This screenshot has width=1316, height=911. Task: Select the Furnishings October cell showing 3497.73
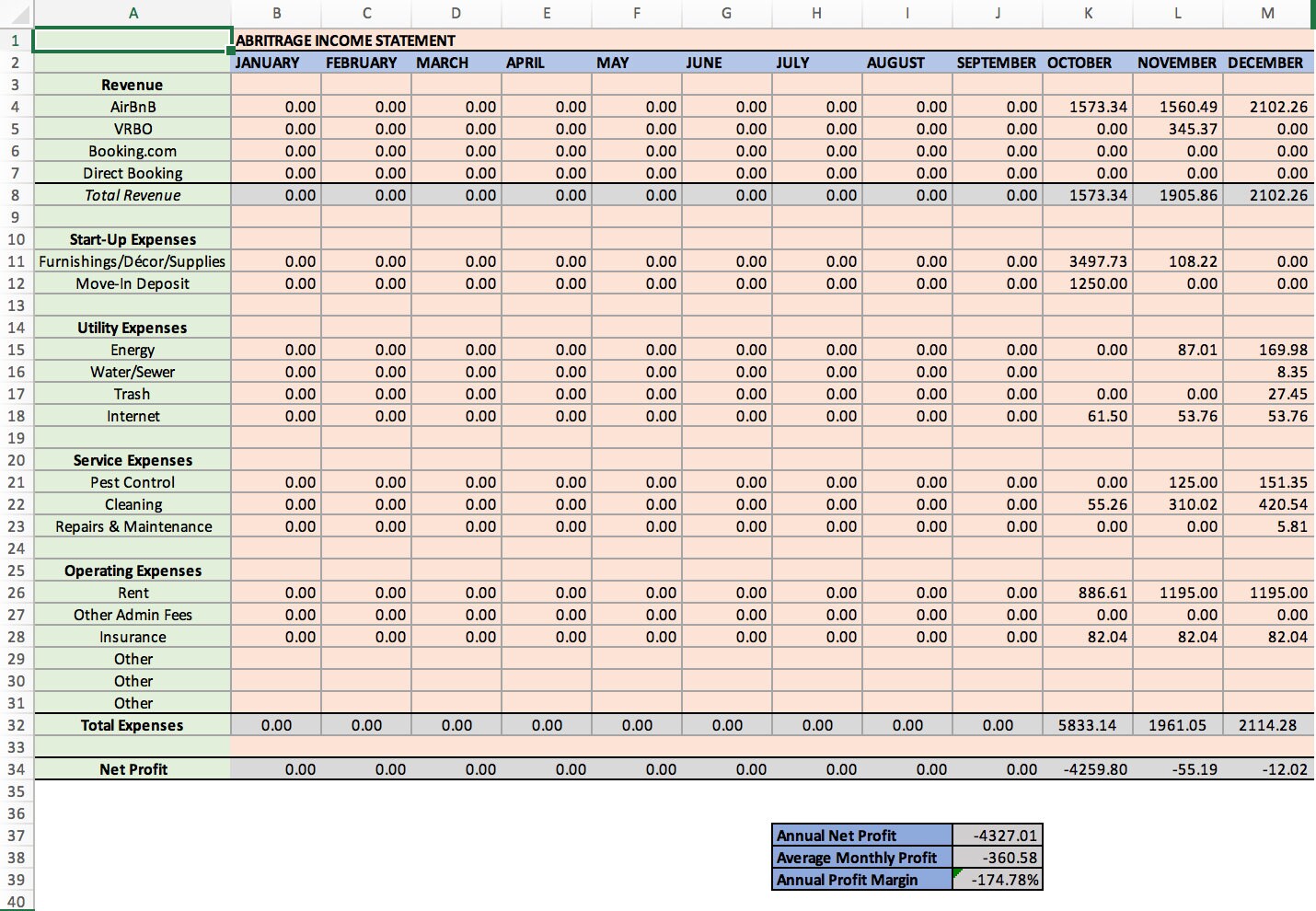pyautogui.click(x=1088, y=261)
